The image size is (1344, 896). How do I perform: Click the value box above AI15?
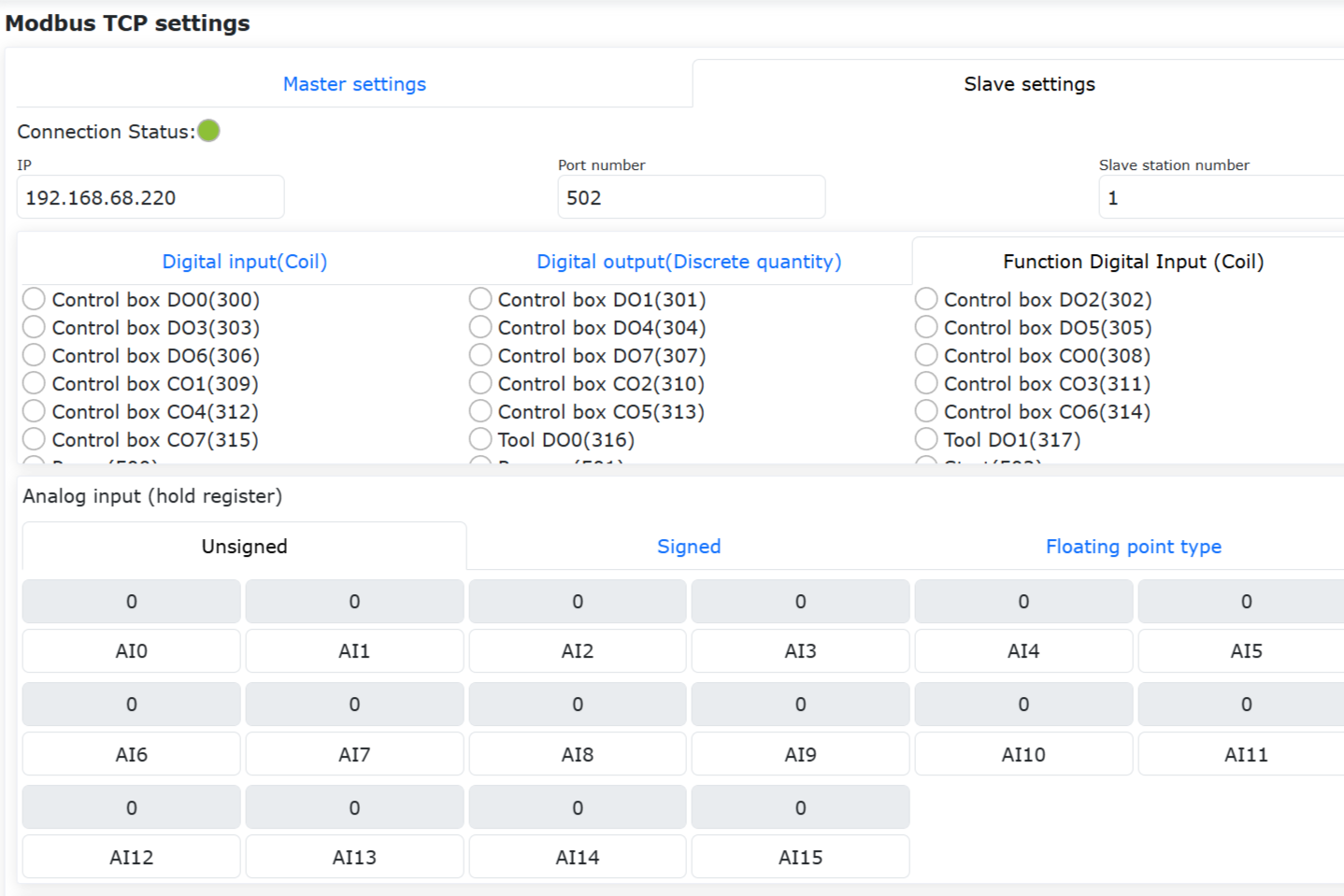point(800,807)
